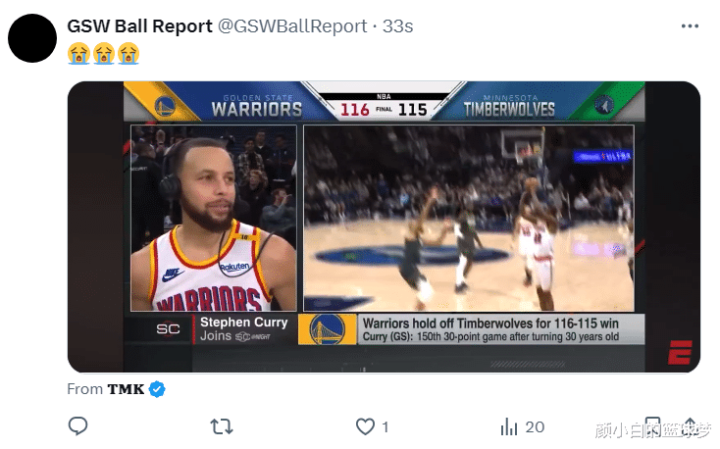Viewport: 720px width, 449px height.
Task: Click the GSW Ball Report display name
Action: [x=139, y=26]
